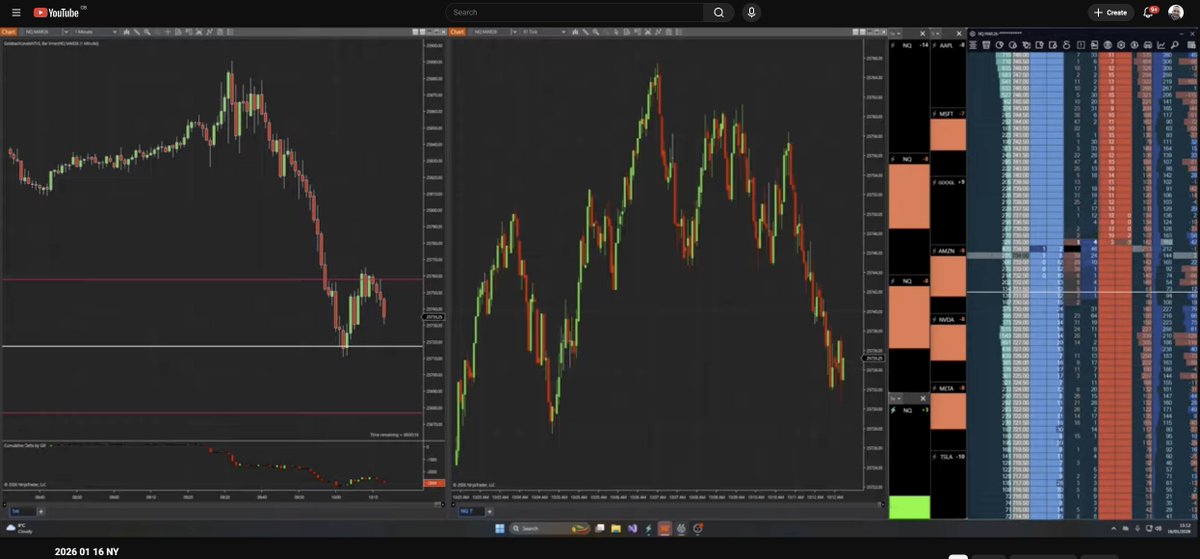Select the NQ -14 tile
1200x559 pixels.
click(909, 45)
